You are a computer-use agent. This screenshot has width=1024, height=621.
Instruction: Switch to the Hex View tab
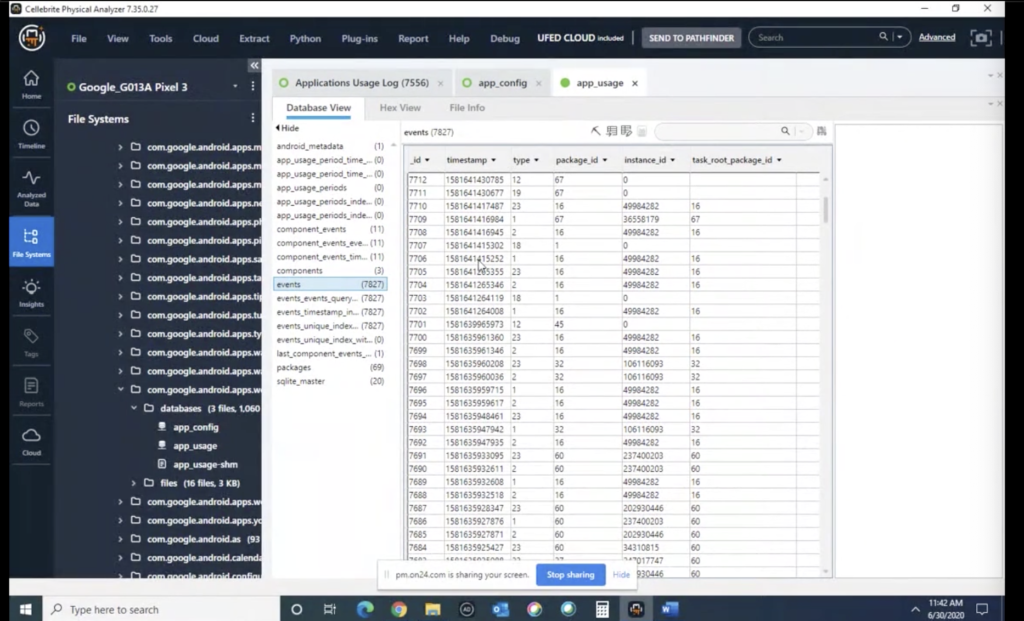[400, 108]
